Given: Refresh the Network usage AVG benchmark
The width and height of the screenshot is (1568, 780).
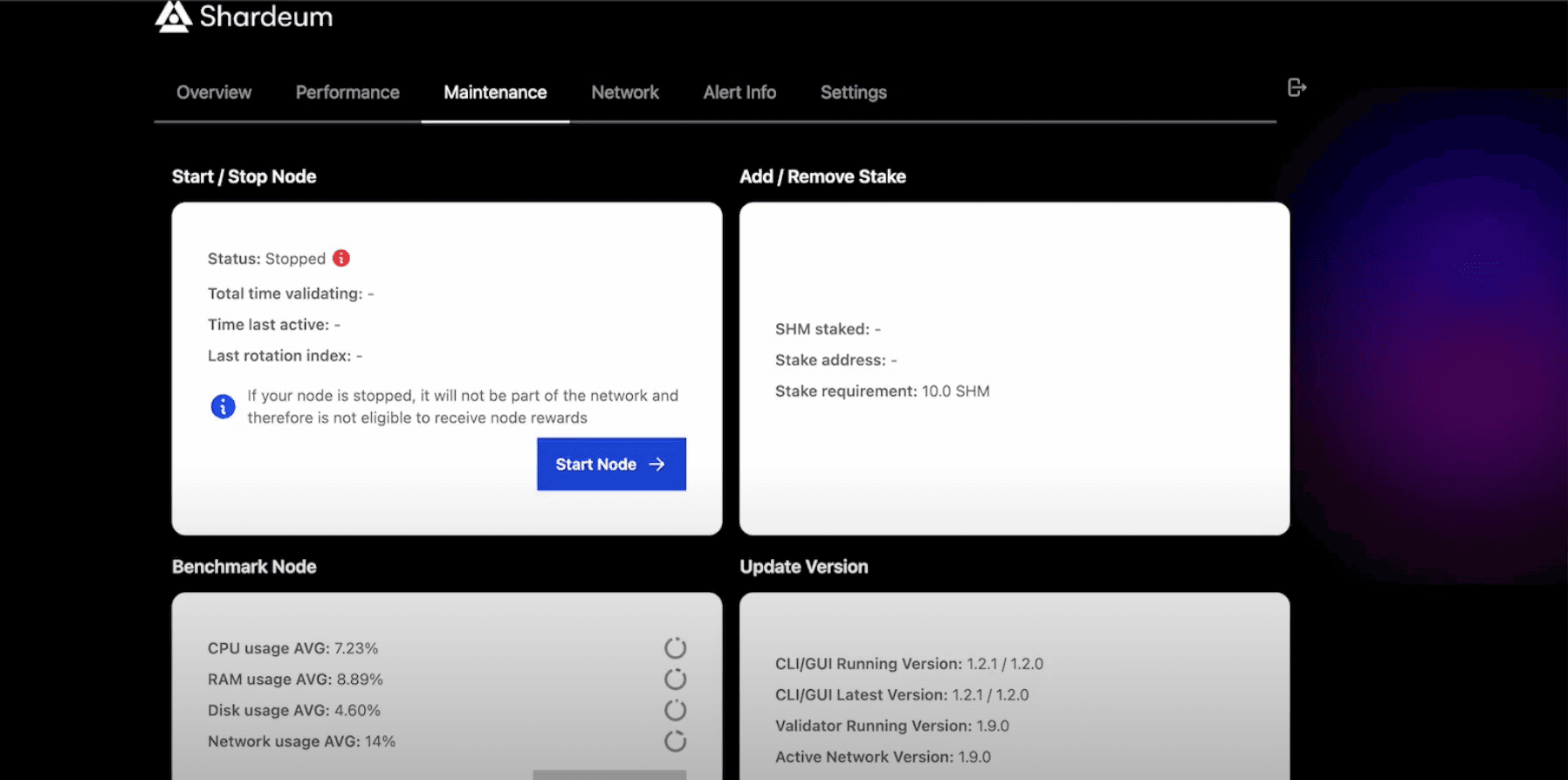Looking at the screenshot, I should click(675, 742).
